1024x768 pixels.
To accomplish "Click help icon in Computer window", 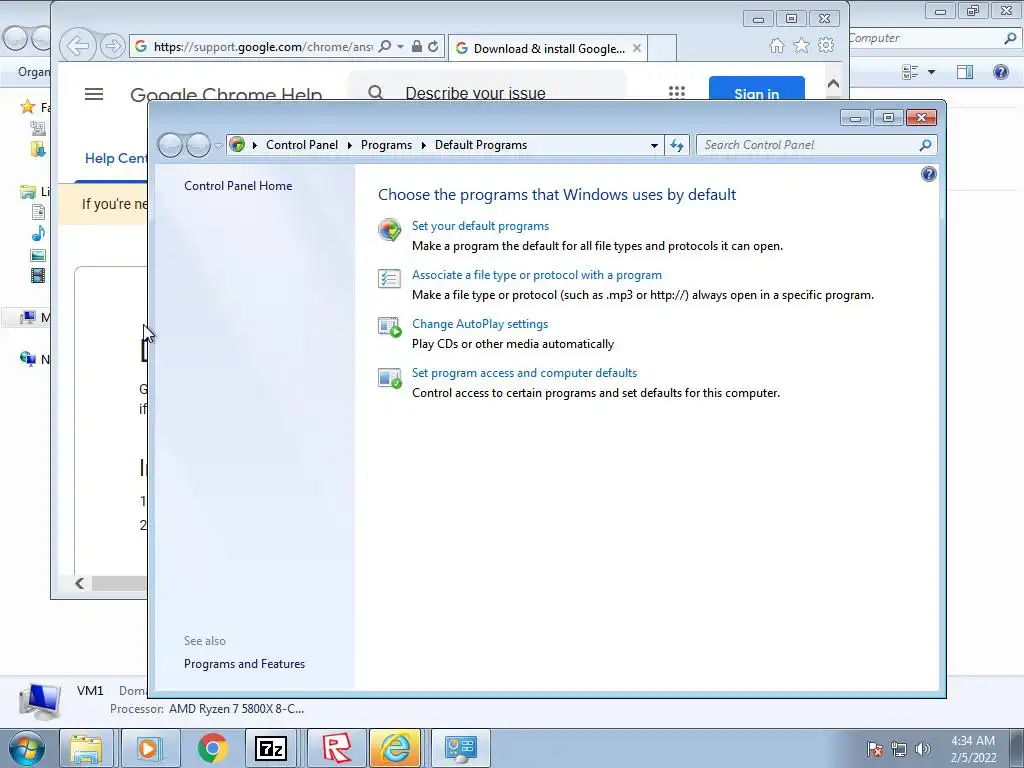I will (x=1000, y=72).
